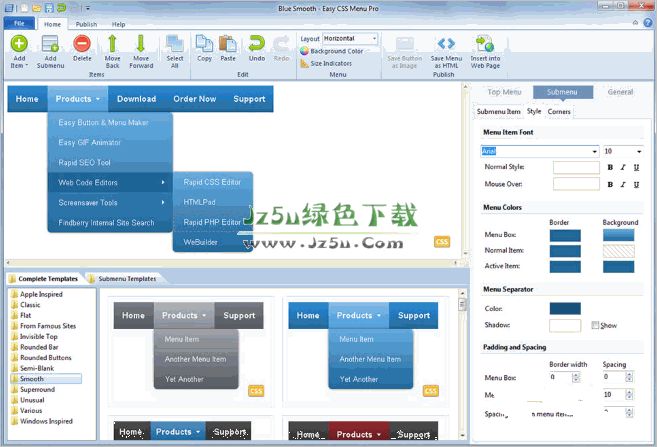Image resolution: width=657 pixels, height=447 pixels.
Task: Click the Redo icon
Action: pyautogui.click(x=281, y=44)
